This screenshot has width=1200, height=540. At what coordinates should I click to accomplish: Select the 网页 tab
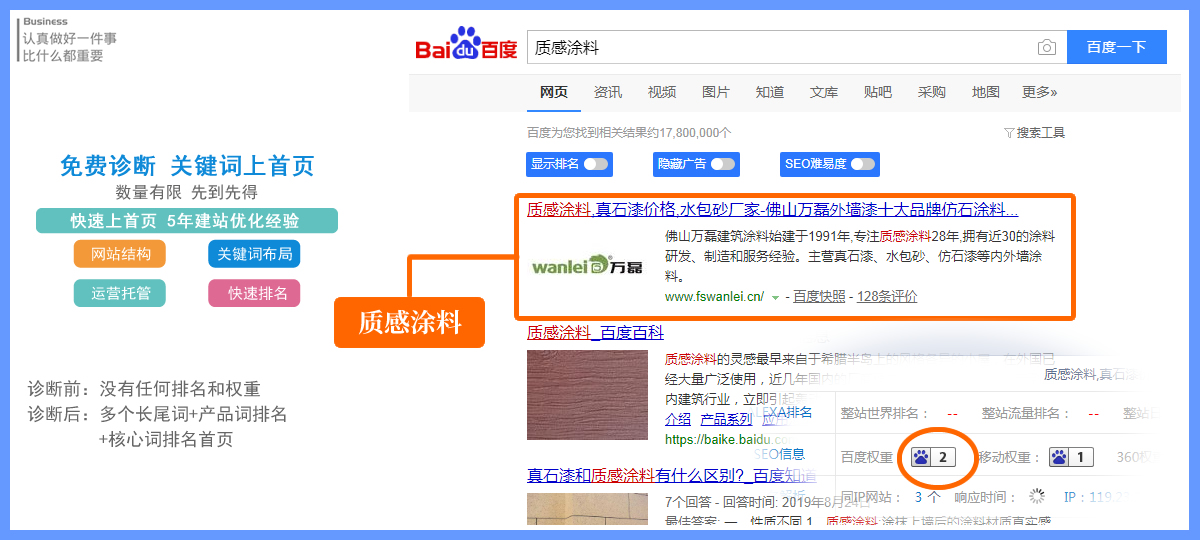pyautogui.click(x=553, y=92)
